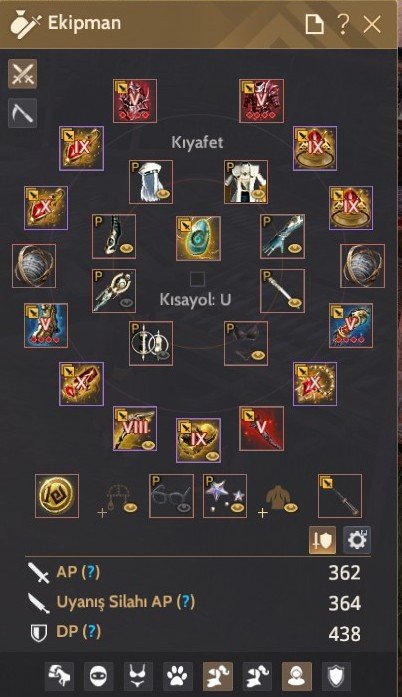
Task: Toggle the sword-and-shield stats view button
Action: coord(322,540)
